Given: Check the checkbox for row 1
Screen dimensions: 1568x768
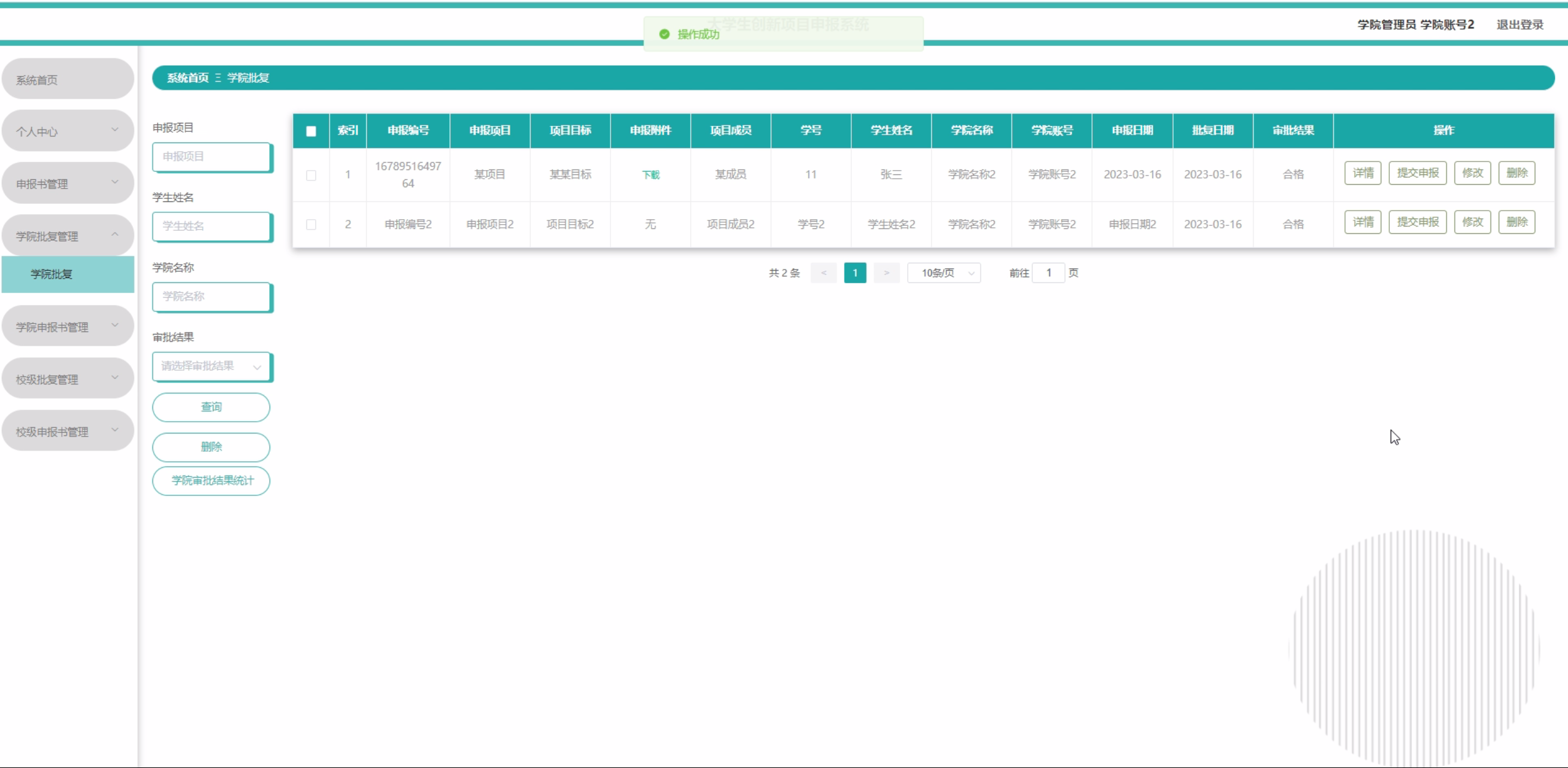Looking at the screenshot, I should (x=311, y=175).
